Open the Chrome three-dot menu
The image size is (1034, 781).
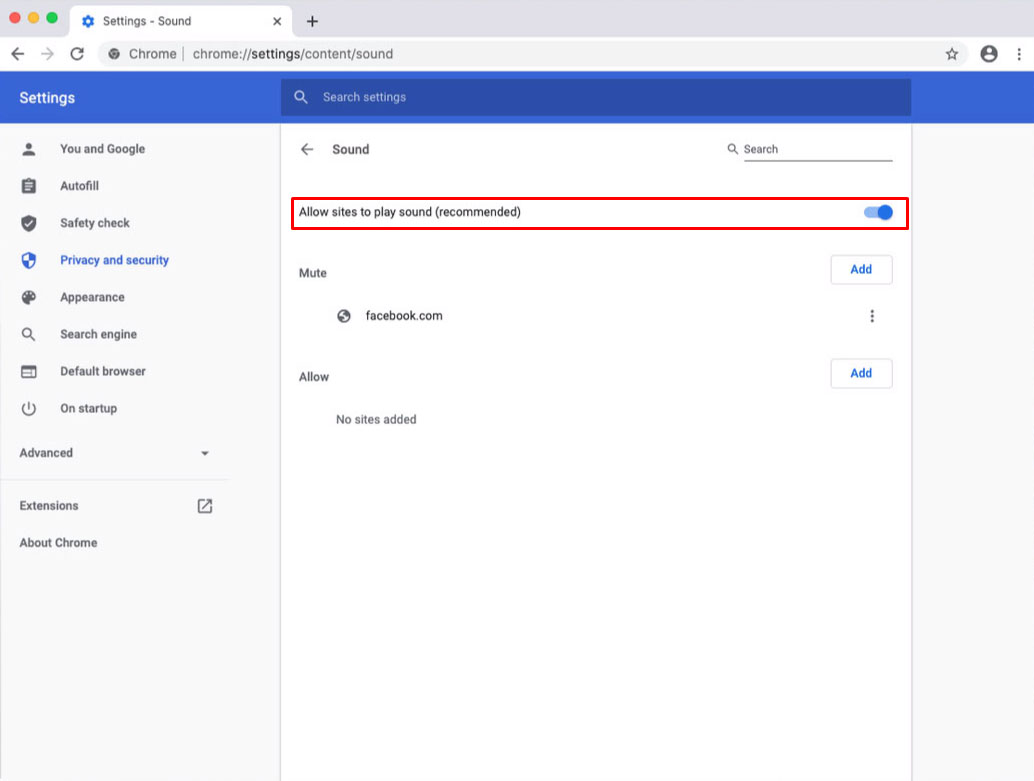1021,54
